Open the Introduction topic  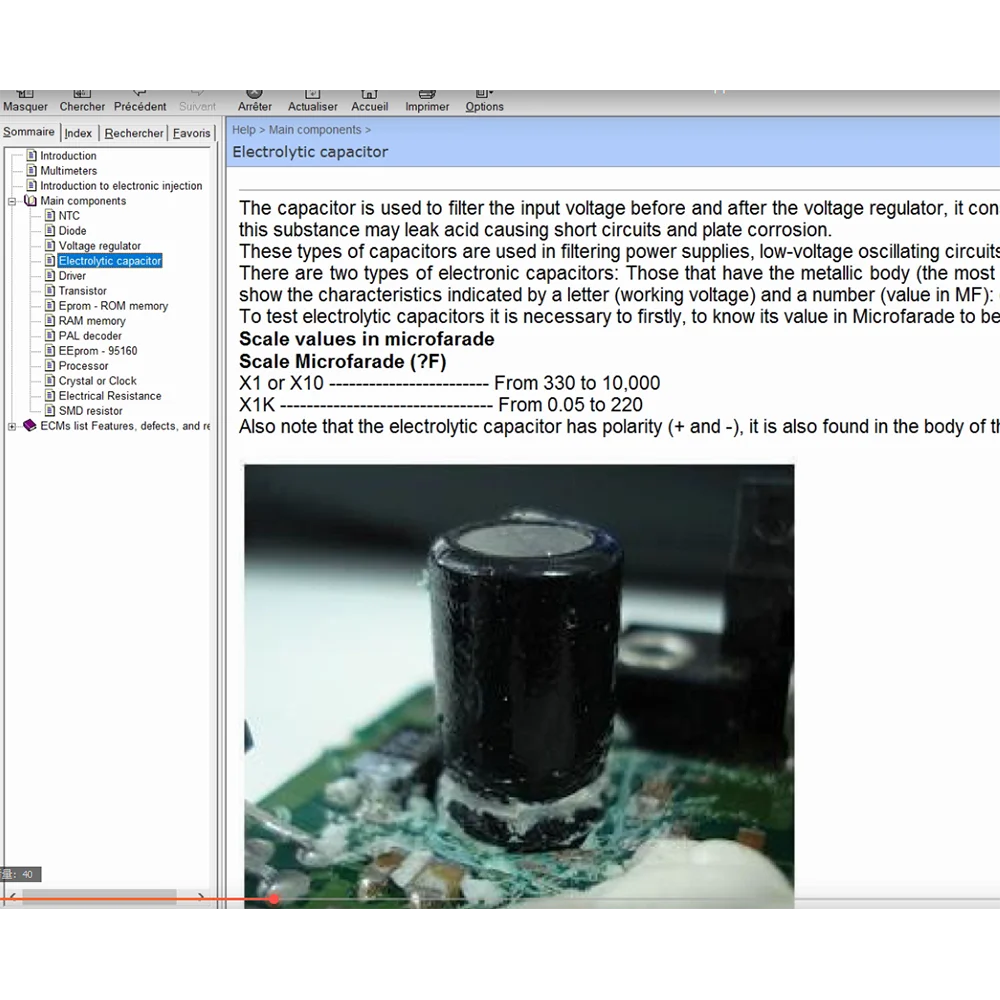coord(68,156)
